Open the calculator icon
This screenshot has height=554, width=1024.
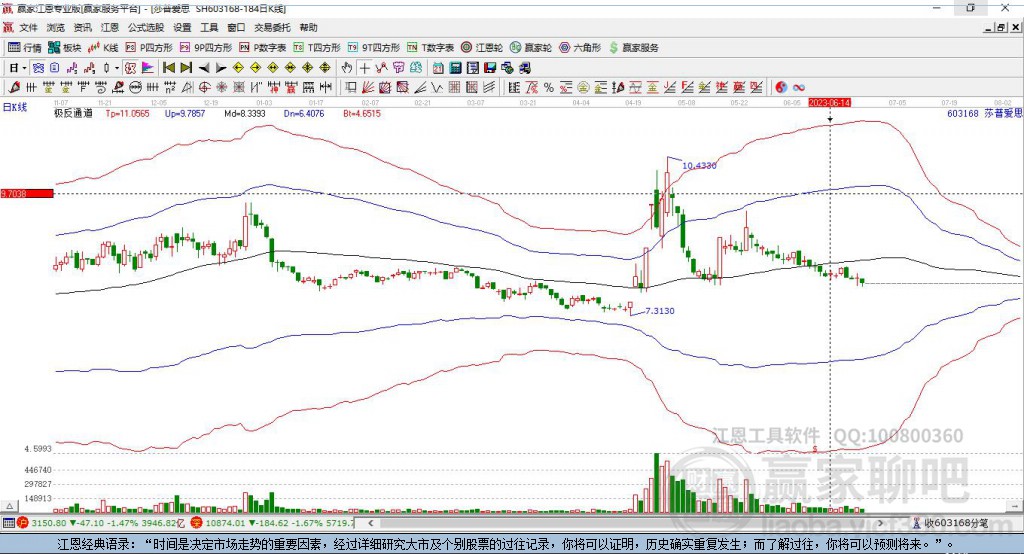[456, 68]
